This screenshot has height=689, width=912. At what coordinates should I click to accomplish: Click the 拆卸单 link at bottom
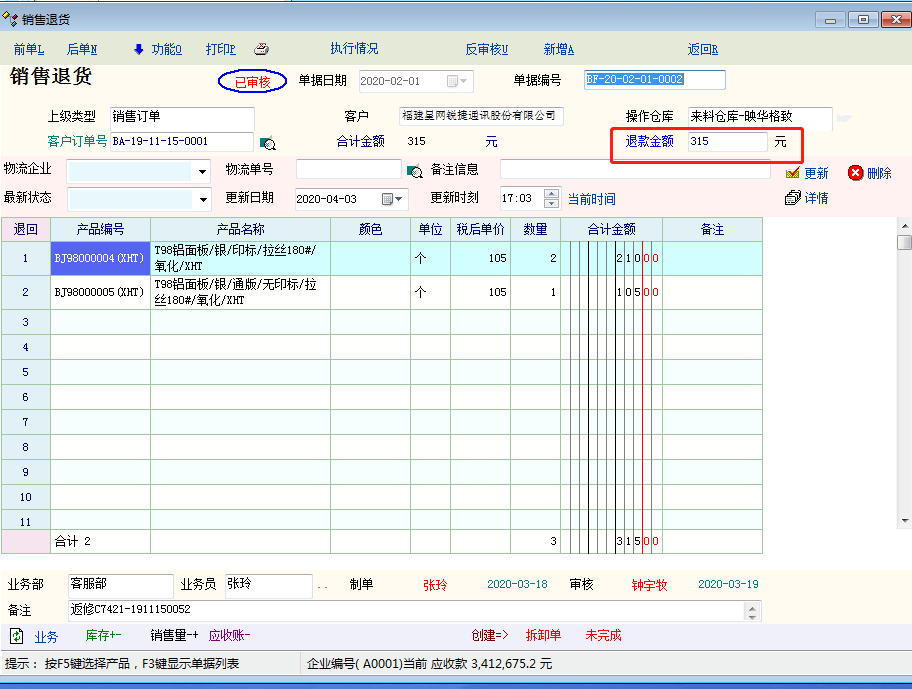tap(544, 636)
